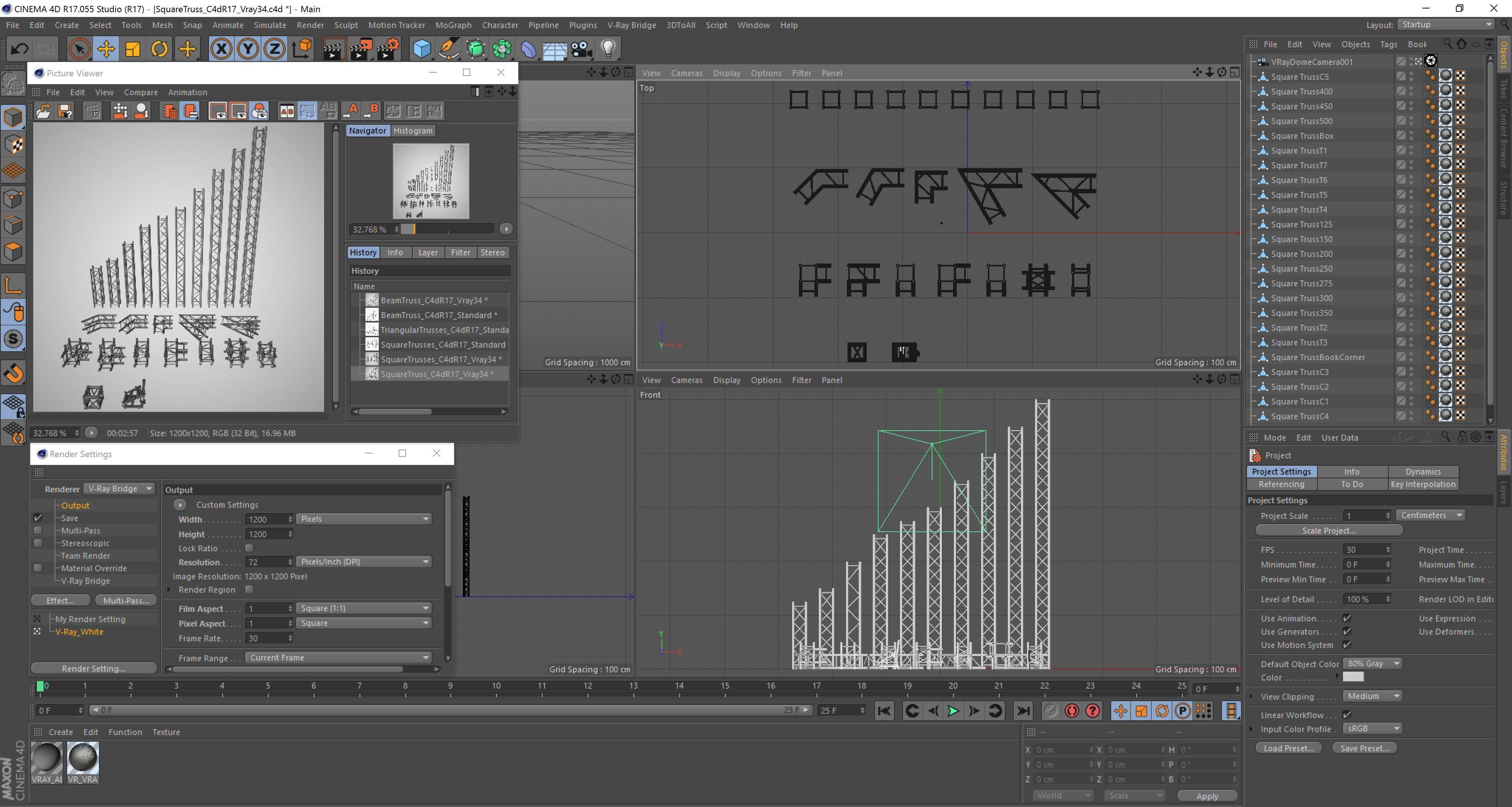Screen dimensions: 1512x807
Task: Expand the Custom Settings arrow
Action: (x=180, y=505)
